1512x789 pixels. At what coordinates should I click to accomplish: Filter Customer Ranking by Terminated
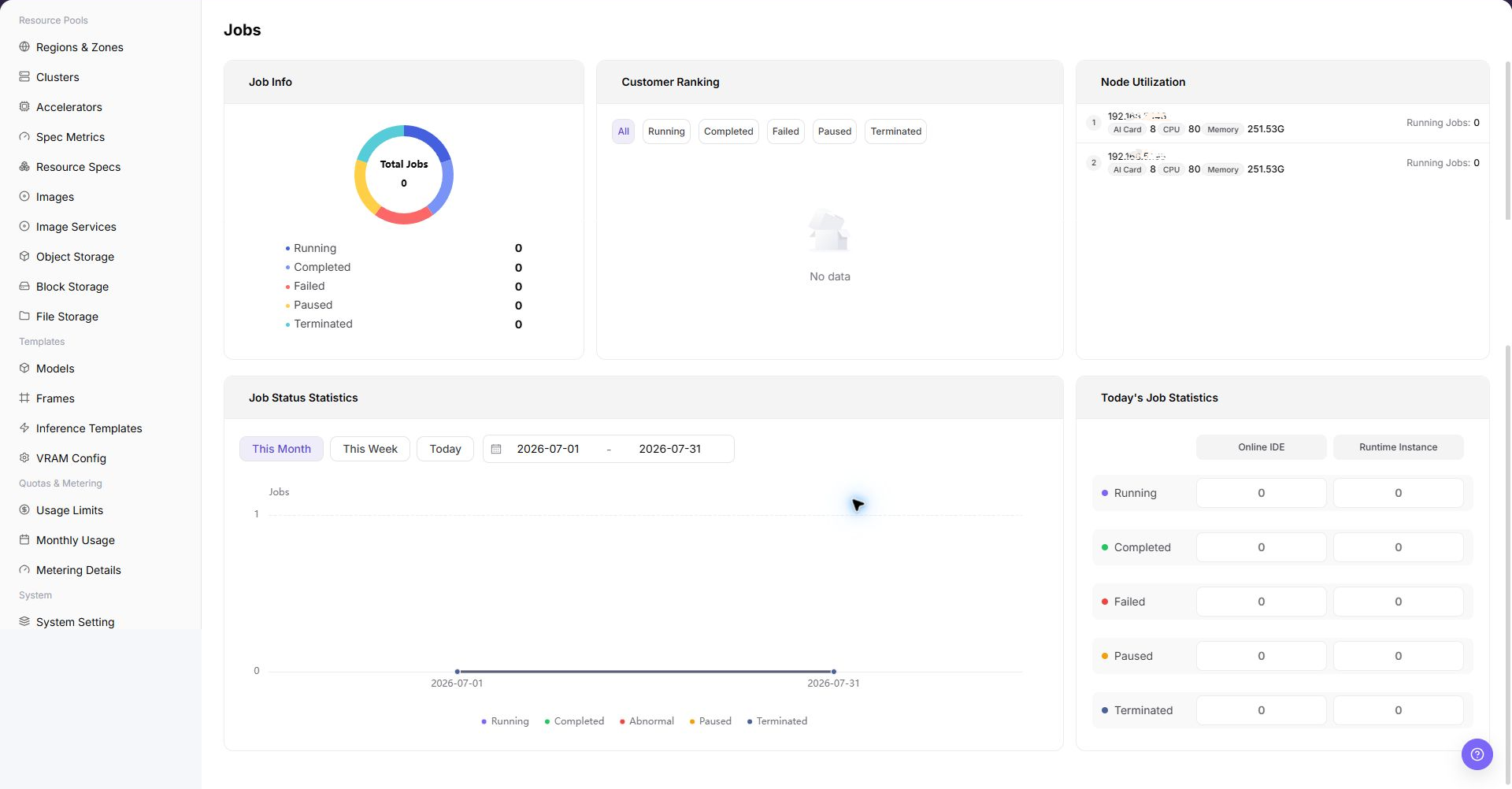(x=896, y=131)
